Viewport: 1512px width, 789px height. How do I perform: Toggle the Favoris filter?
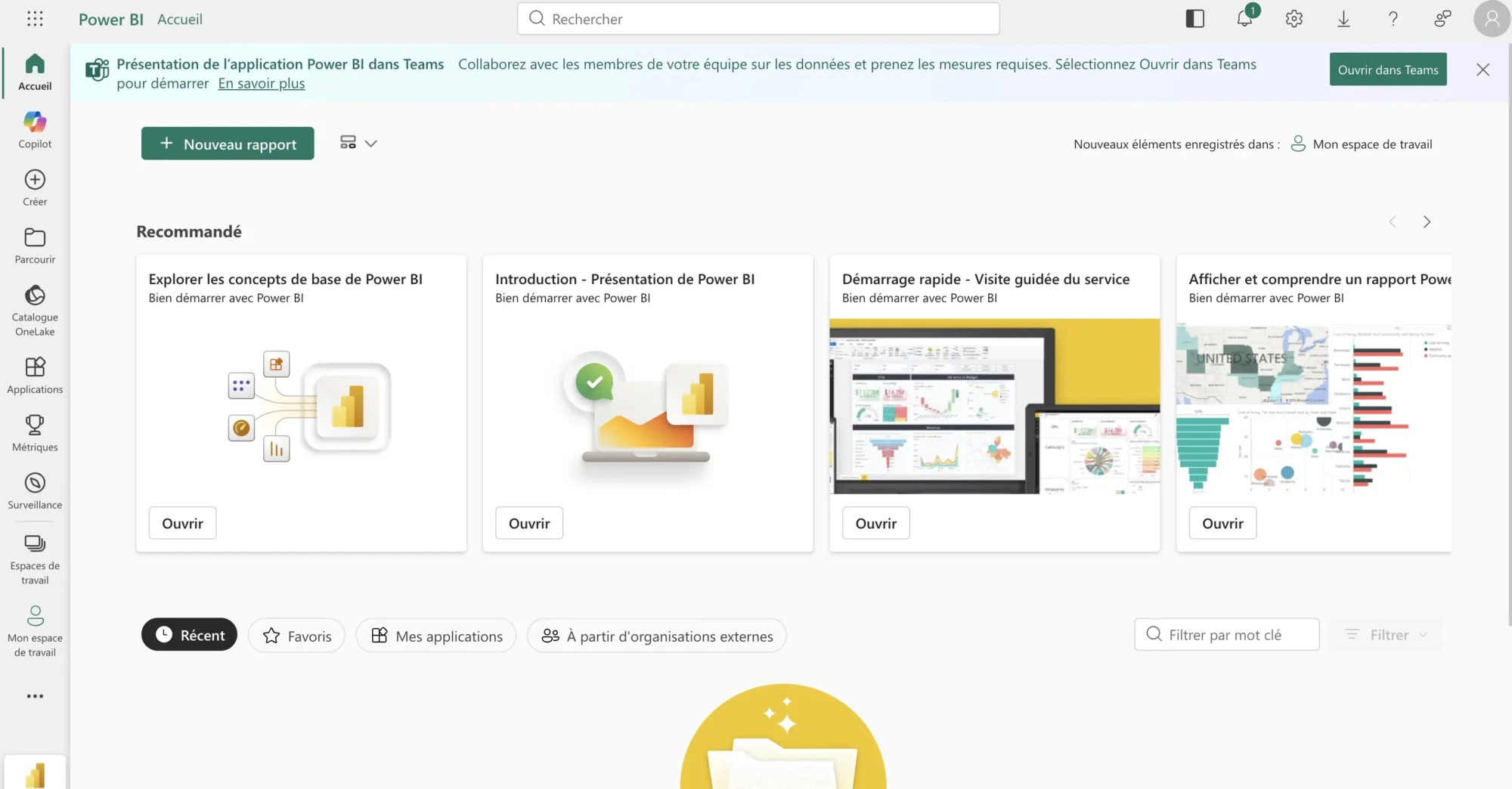(x=296, y=635)
